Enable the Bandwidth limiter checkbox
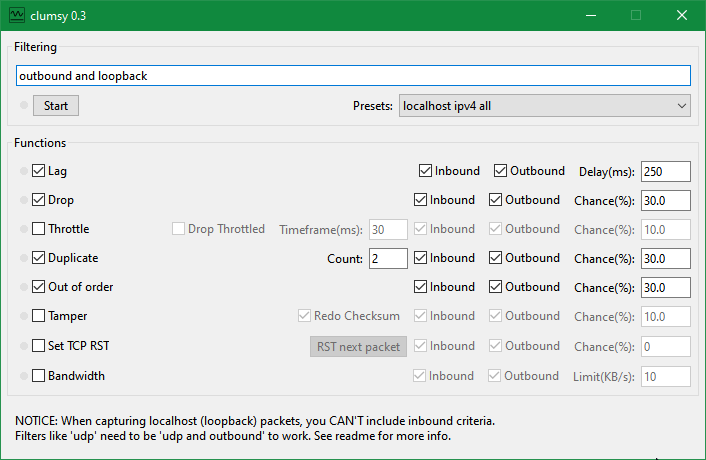This screenshot has height=460, width=706. pyautogui.click(x=38, y=376)
